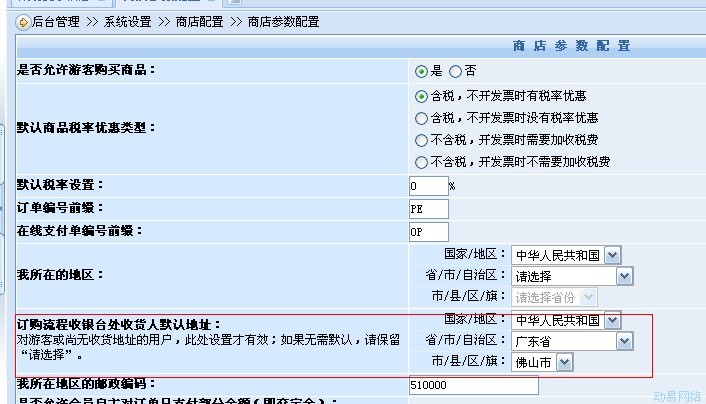Choose 不含税,开发票时不需要加收税费 option
Image resolution: width=706 pixels, height=404 pixels.
click(421, 162)
